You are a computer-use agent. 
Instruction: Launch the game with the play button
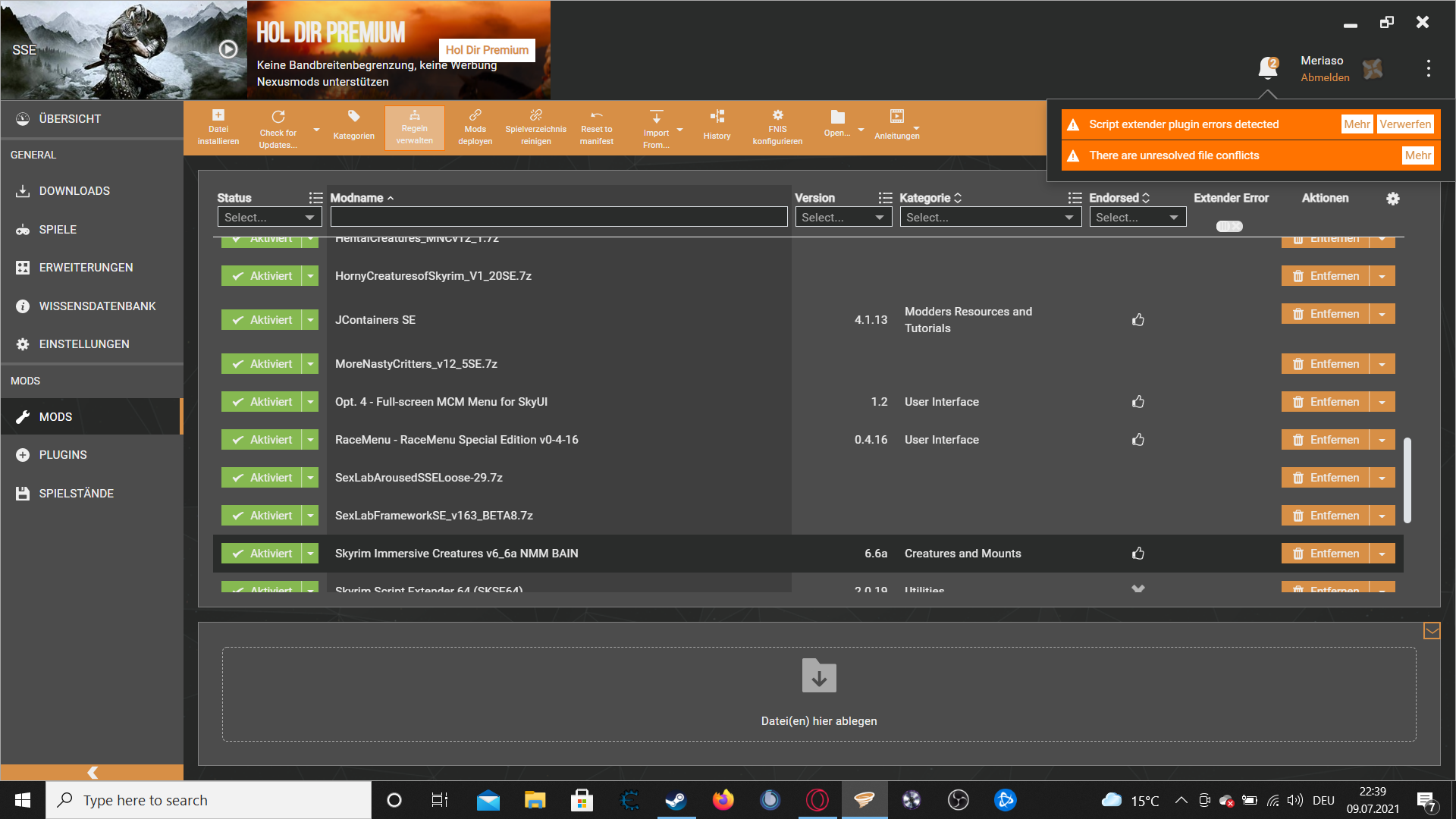(x=228, y=49)
